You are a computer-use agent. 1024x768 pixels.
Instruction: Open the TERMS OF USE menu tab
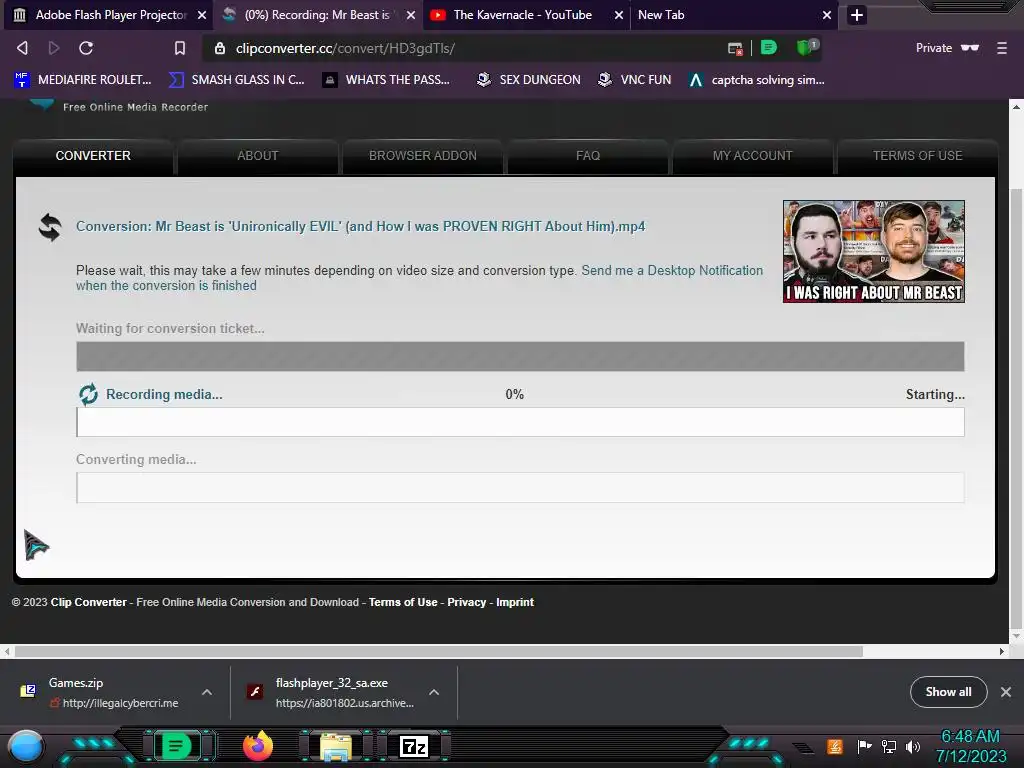coord(918,155)
